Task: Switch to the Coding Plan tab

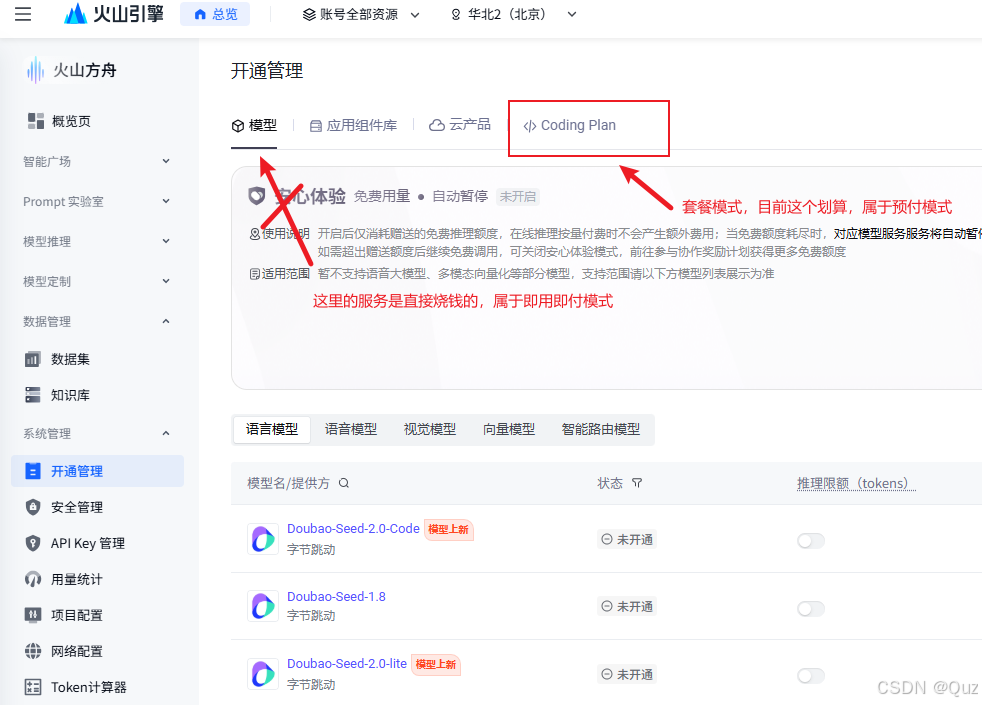Action: (571, 125)
